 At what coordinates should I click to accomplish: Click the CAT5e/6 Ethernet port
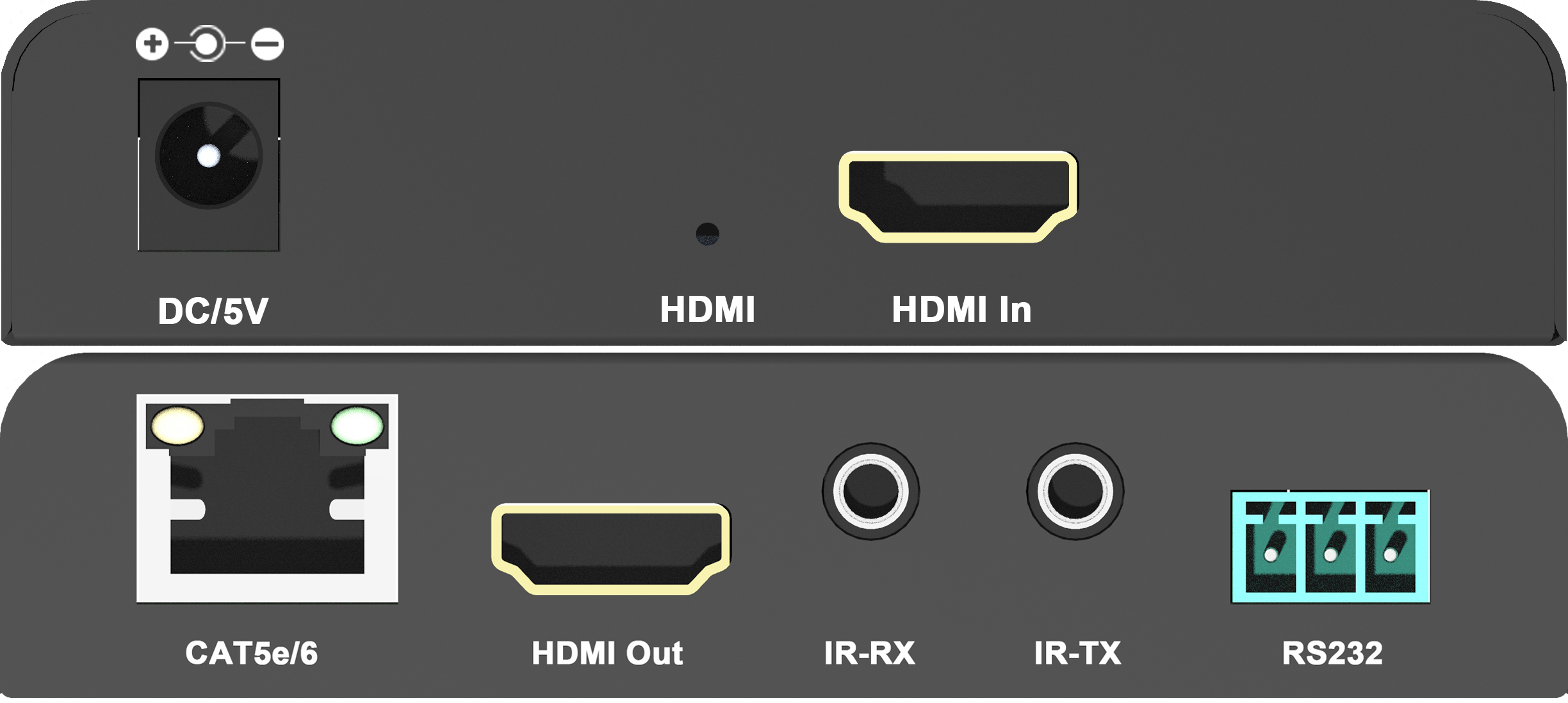pos(267,498)
